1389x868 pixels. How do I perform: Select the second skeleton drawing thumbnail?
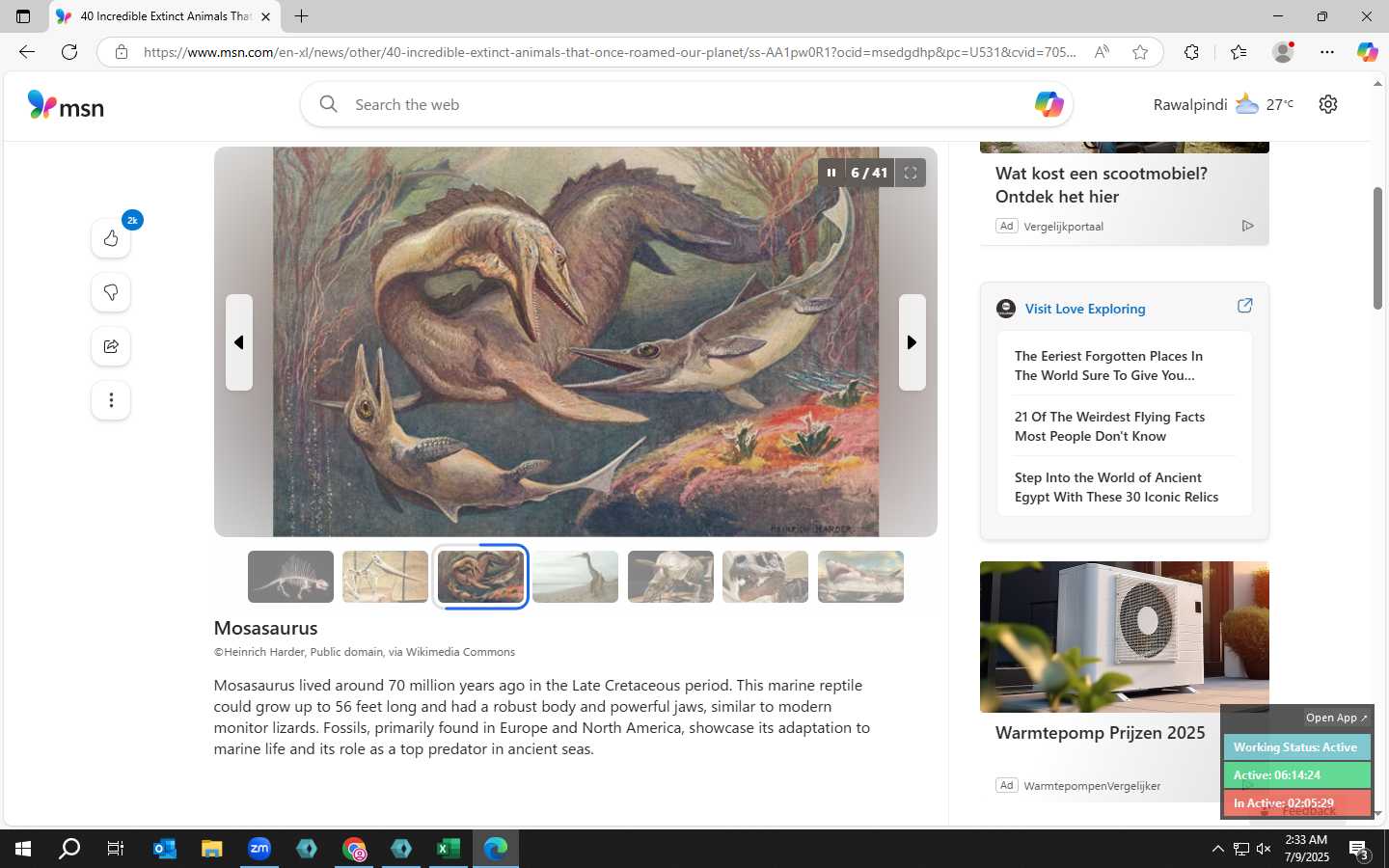[x=385, y=577]
